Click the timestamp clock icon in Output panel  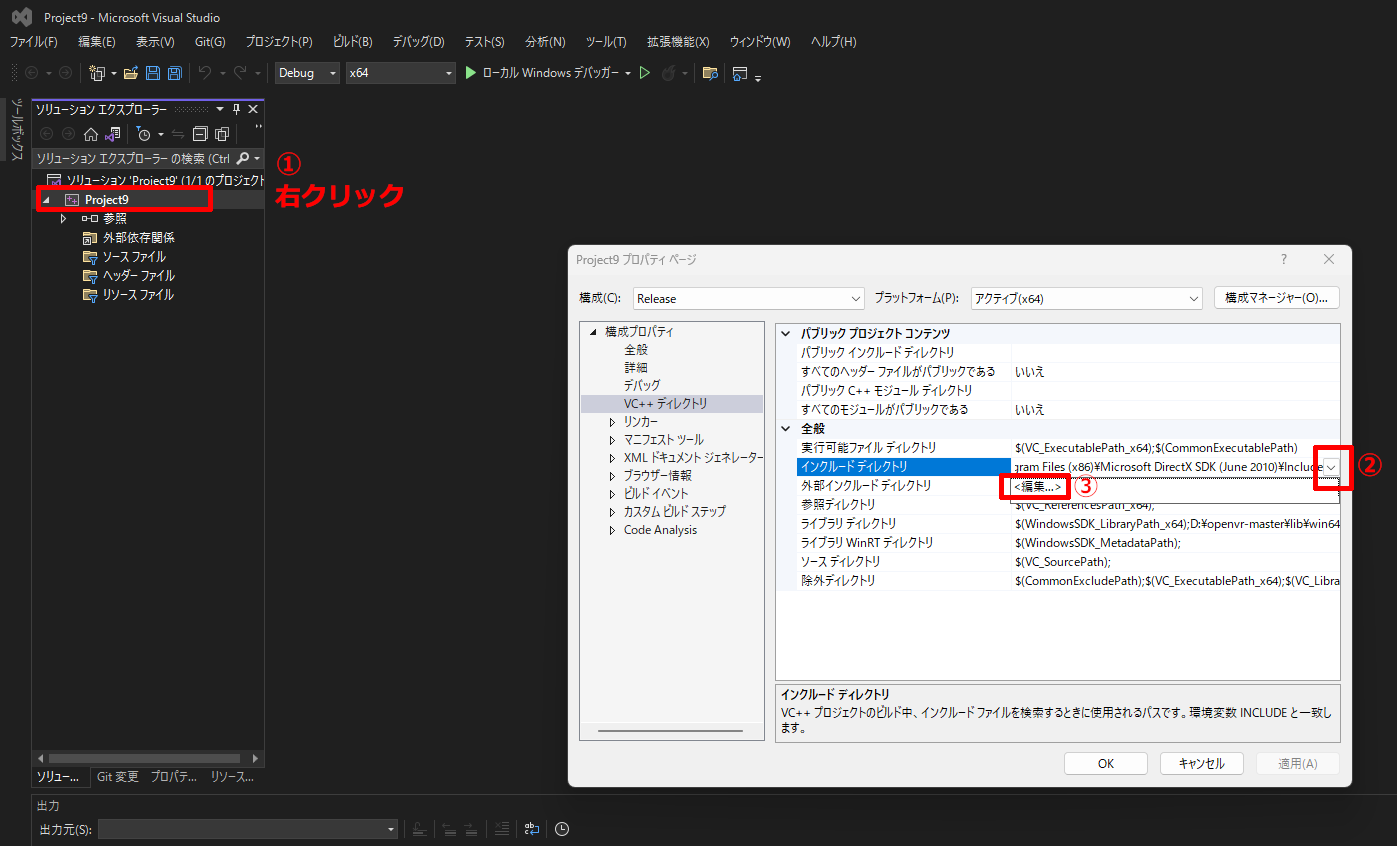(562, 829)
